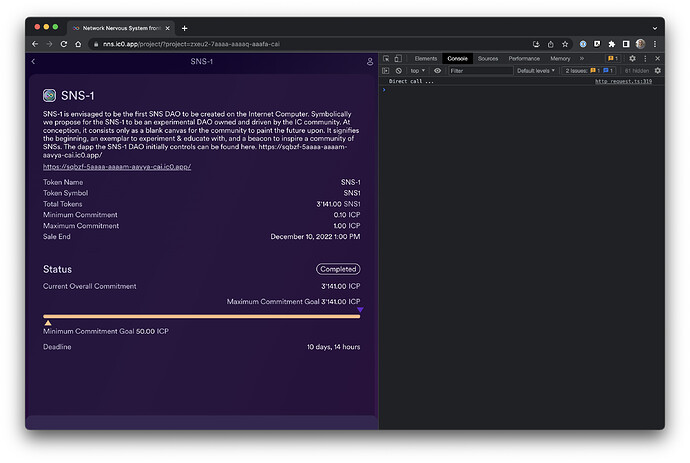
Task: Open the Chrome three-dot menu
Action: [x=655, y=44]
